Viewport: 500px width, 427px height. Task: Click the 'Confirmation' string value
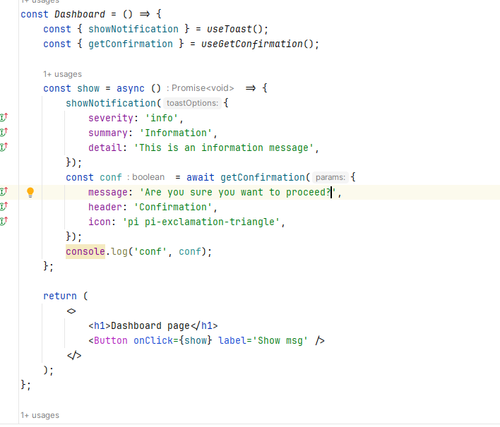point(173,207)
